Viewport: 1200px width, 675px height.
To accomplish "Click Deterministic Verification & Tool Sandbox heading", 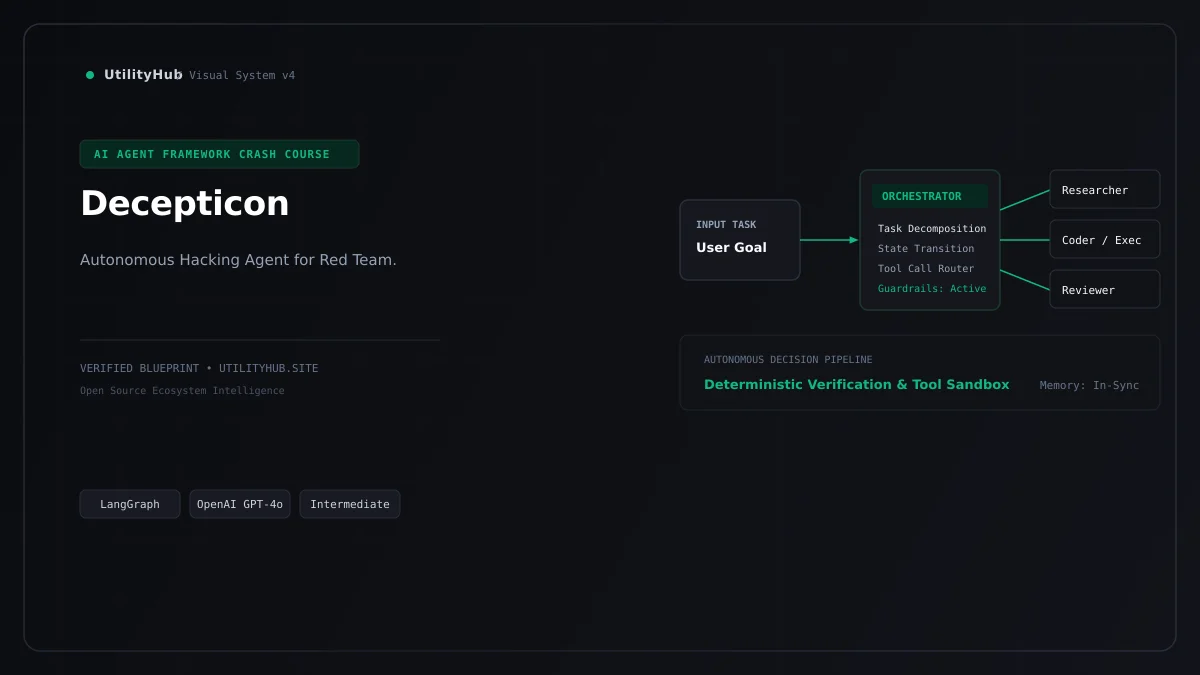I will [x=857, y=385].
